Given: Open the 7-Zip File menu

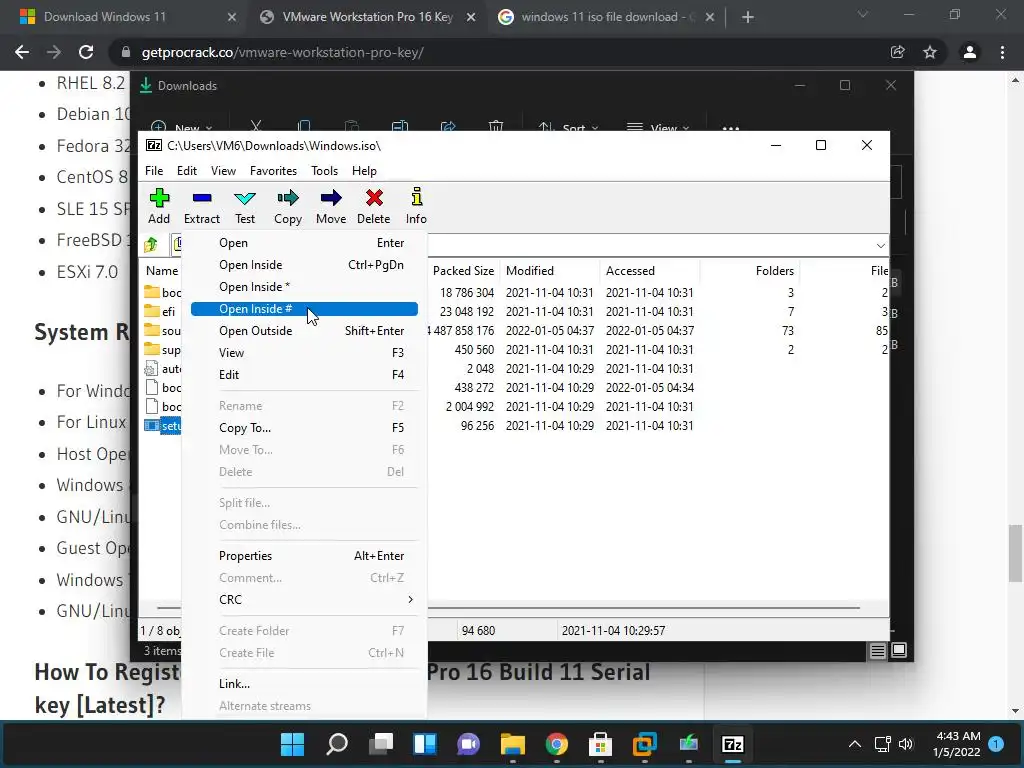Looking at the screenshot, I should [x=154, y=170].
